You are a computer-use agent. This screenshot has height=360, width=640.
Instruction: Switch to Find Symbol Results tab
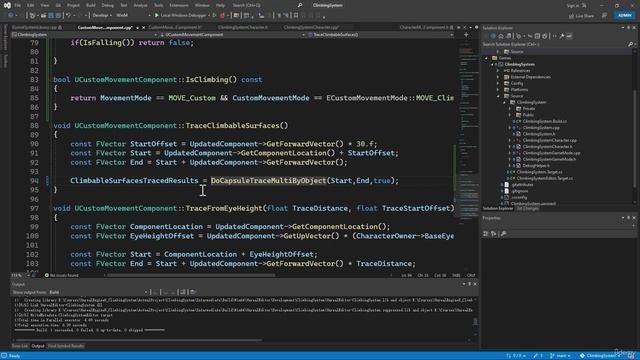coord(66,346)
